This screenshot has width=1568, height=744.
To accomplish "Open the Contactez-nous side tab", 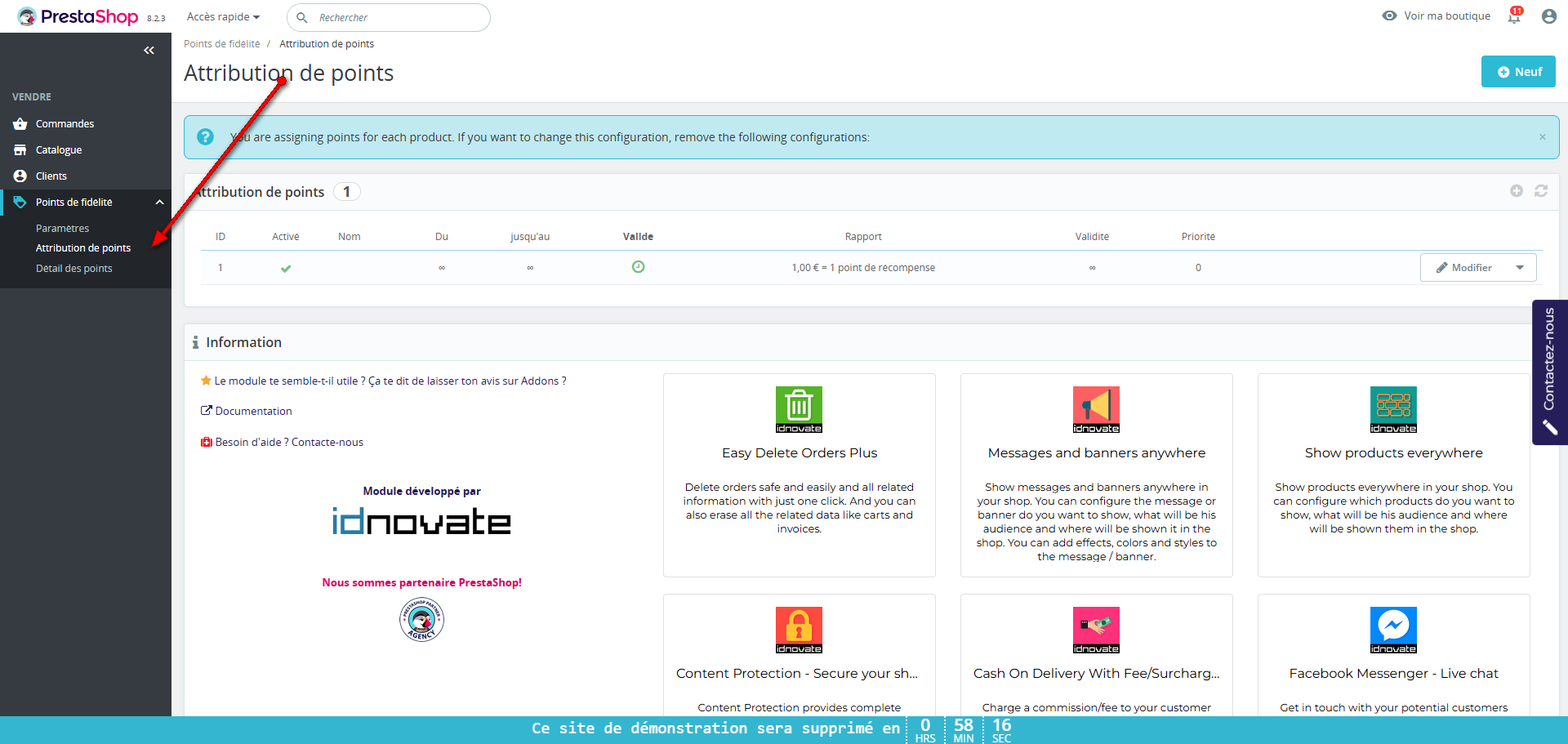I will click(x=1550, y=372).
